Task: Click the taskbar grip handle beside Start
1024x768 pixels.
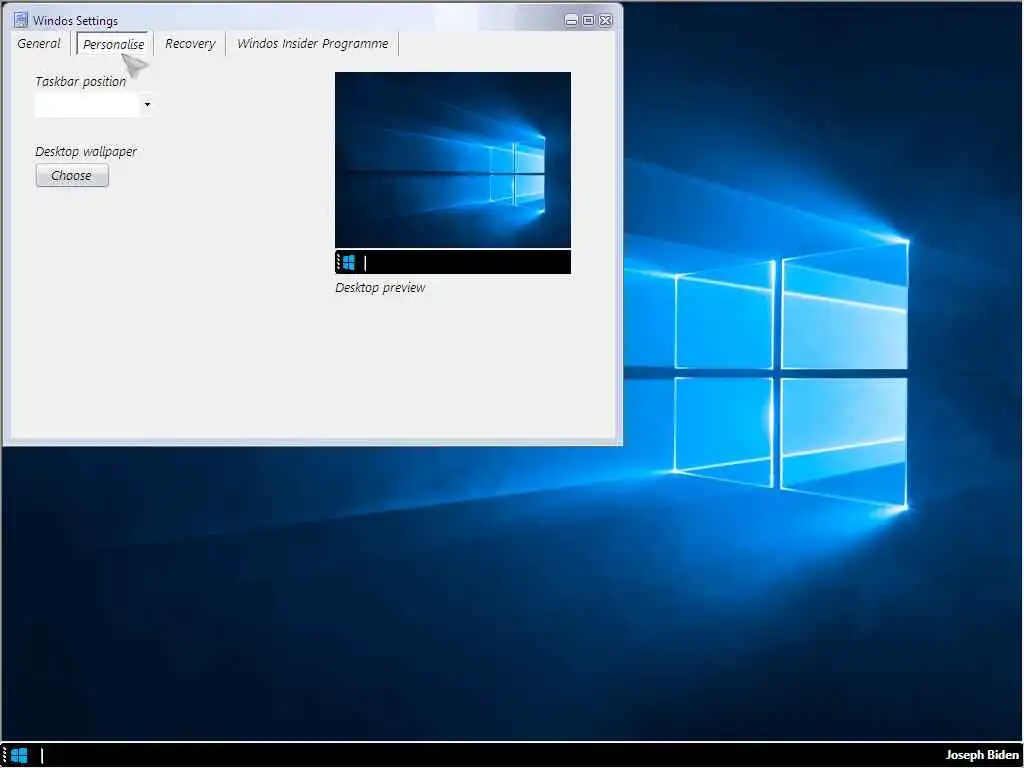Action: click(x=4, y=756)
